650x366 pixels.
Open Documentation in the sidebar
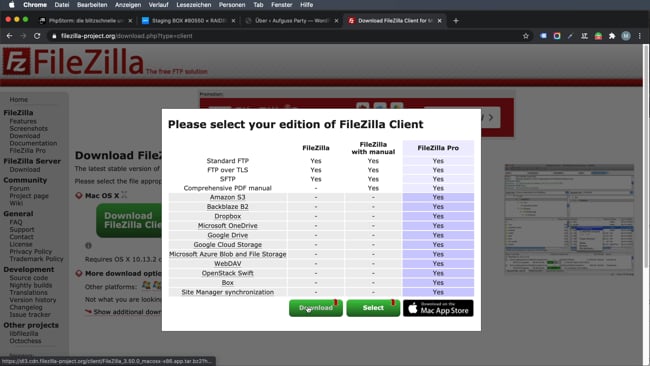[x=33, y=143]
